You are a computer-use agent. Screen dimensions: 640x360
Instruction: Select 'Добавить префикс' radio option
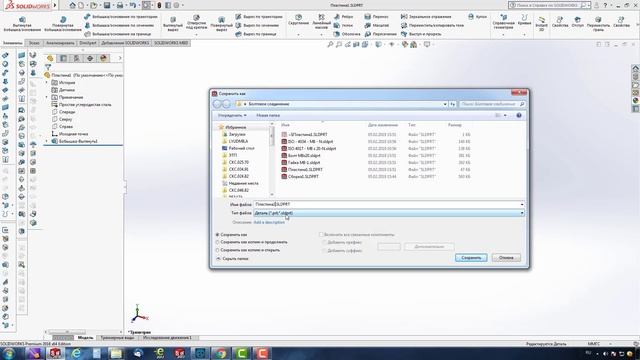(325, 242)
